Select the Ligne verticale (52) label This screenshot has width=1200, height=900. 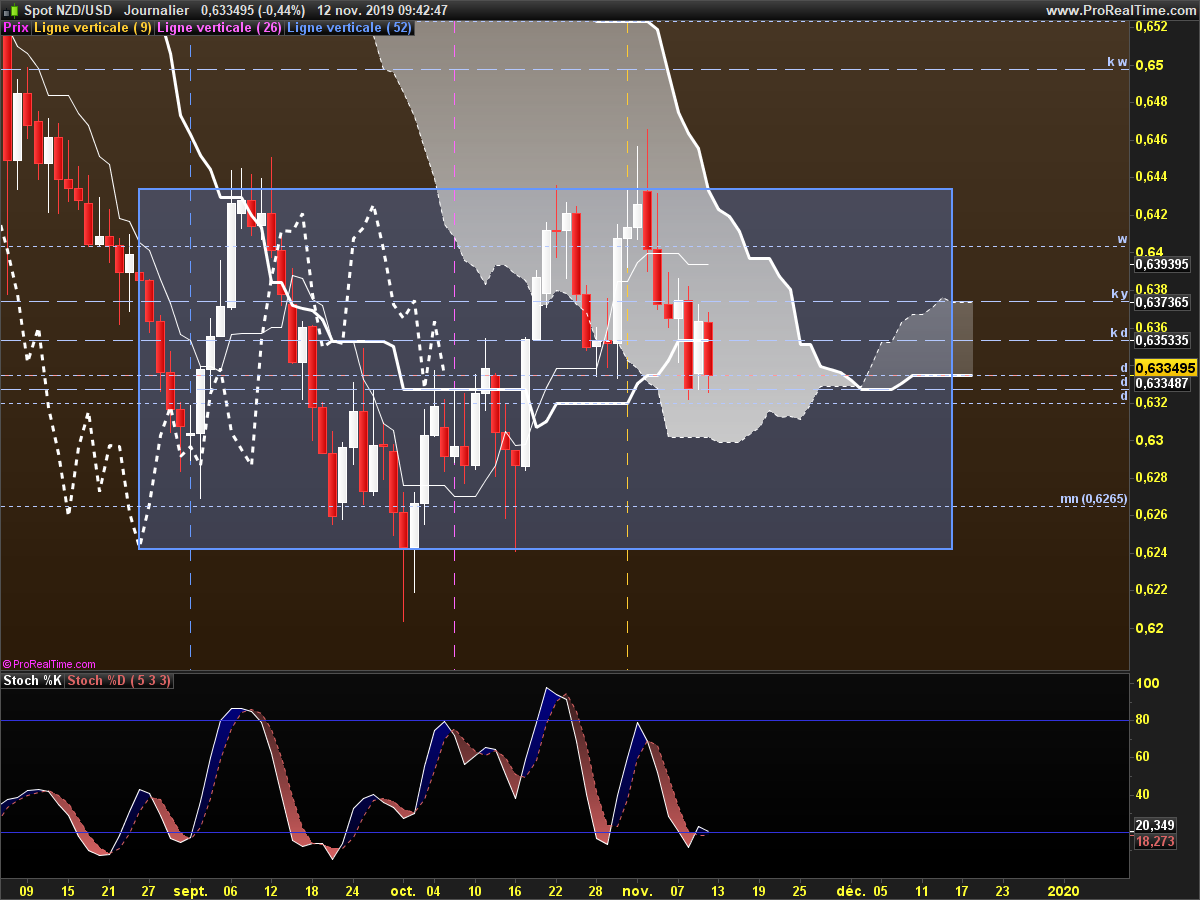349,28
